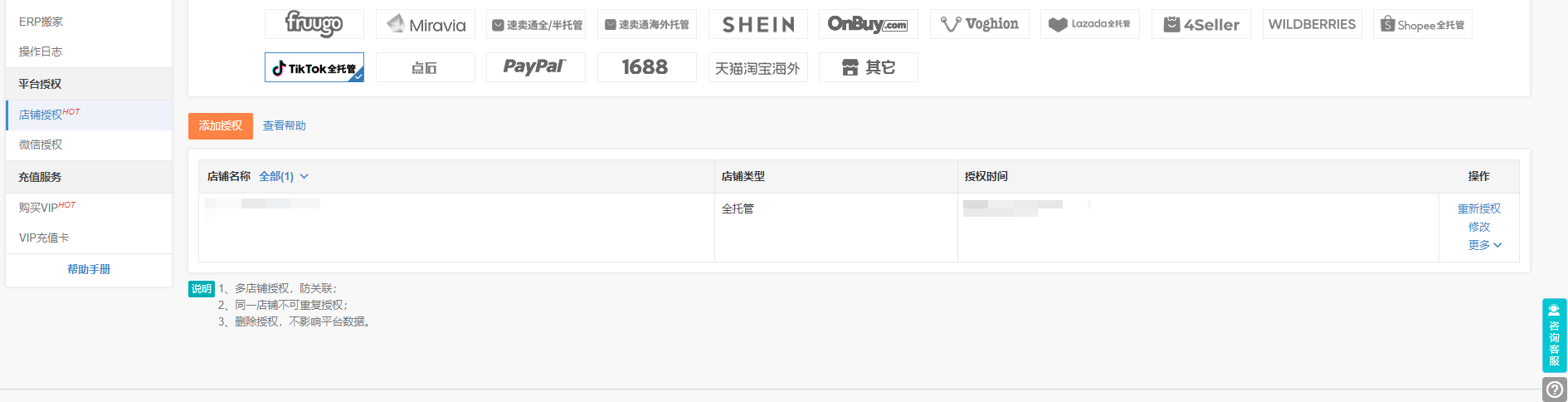This screenshot has height=402, width=1568.
Task: Open the 咨询客服 support widget
Action: coord(1555,336)
